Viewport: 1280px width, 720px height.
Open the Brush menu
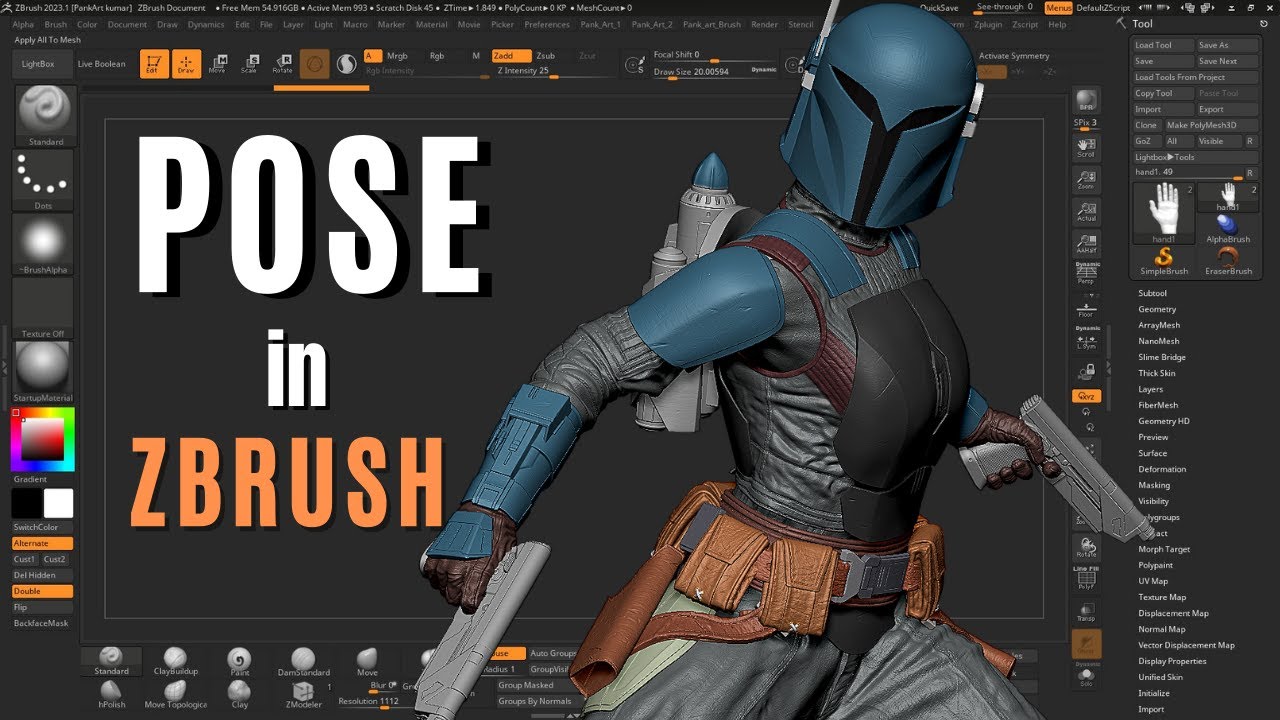56,24
